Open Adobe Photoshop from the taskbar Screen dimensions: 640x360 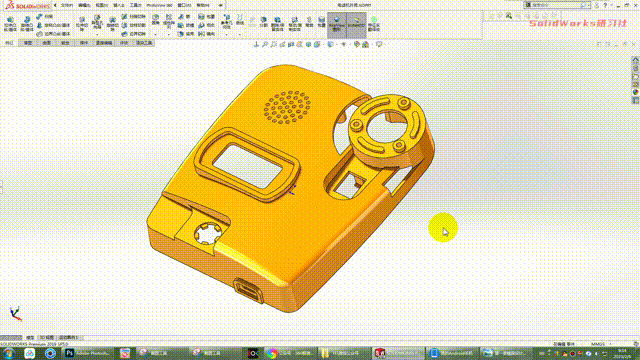point(88,353)
